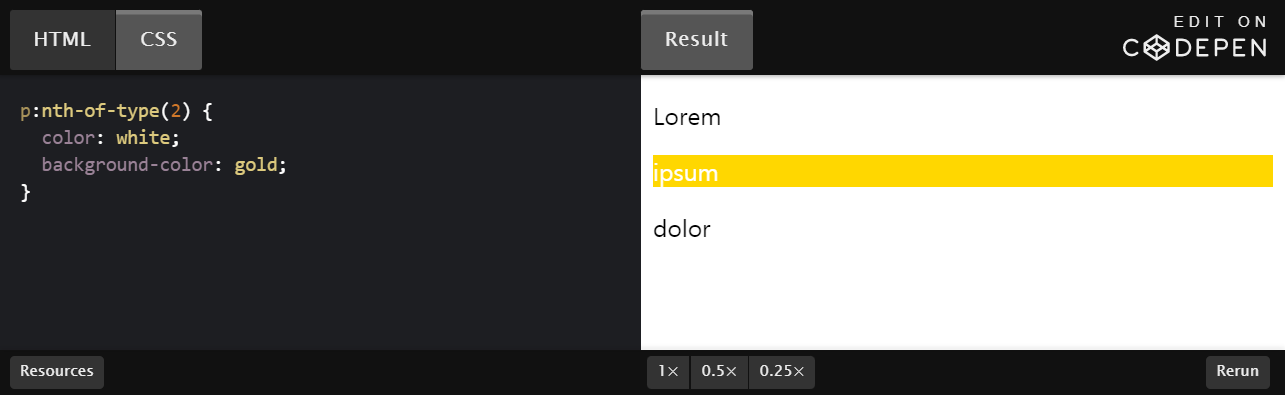Image resolution: width=1285 pixels, height=395 pixels.
Task: Click the nth-of-type selector text in code
Action: coord(101,110)
